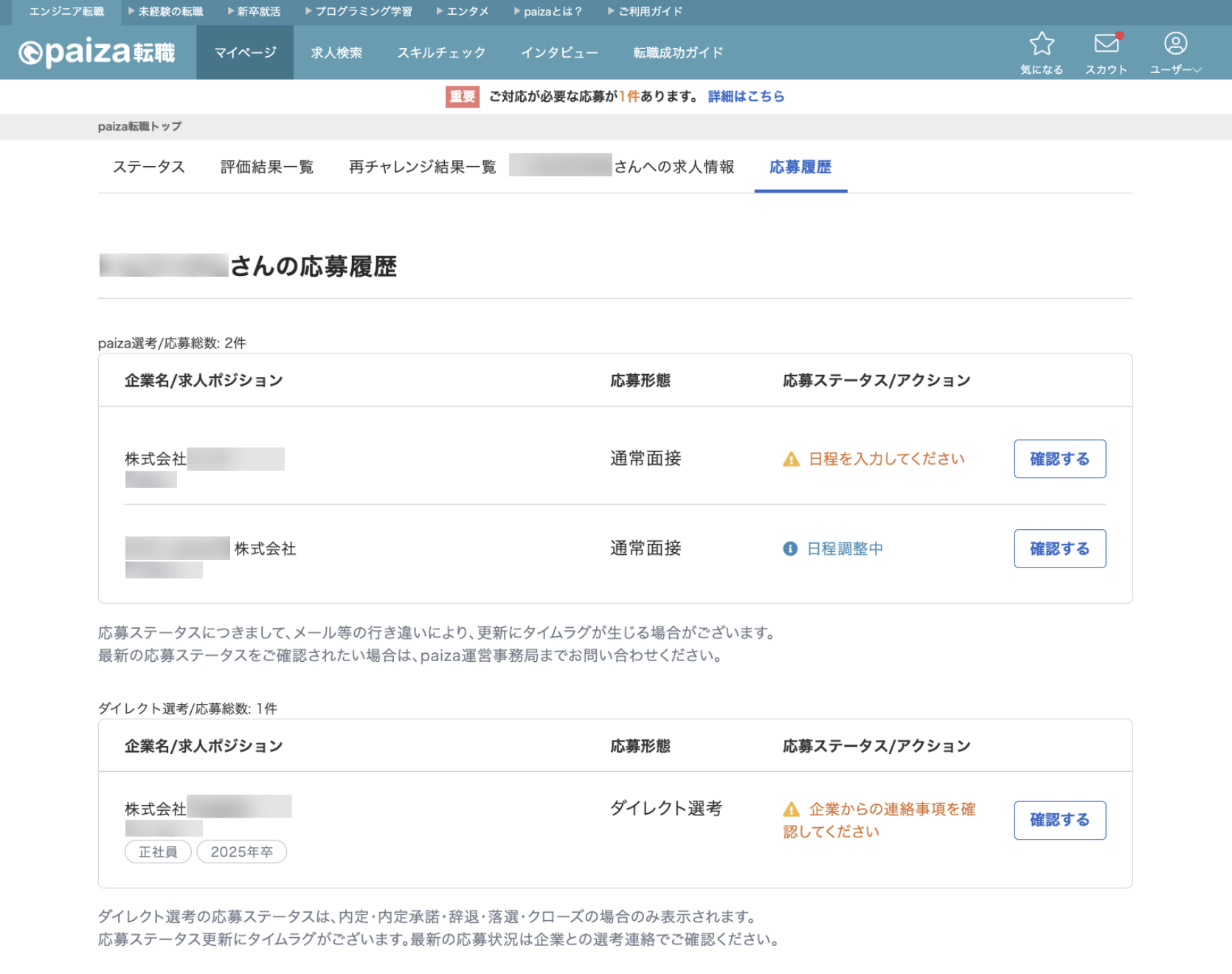Image resolution: width=1232 pixels, height=974 pixels.
Task: Click the 企業からの連絡事項を確認してください status
Action: 879,820
